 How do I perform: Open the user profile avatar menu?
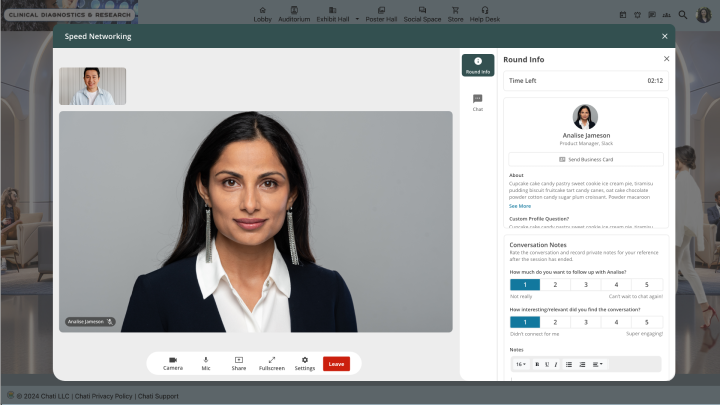pyautogui.click(x=703, y=15)
